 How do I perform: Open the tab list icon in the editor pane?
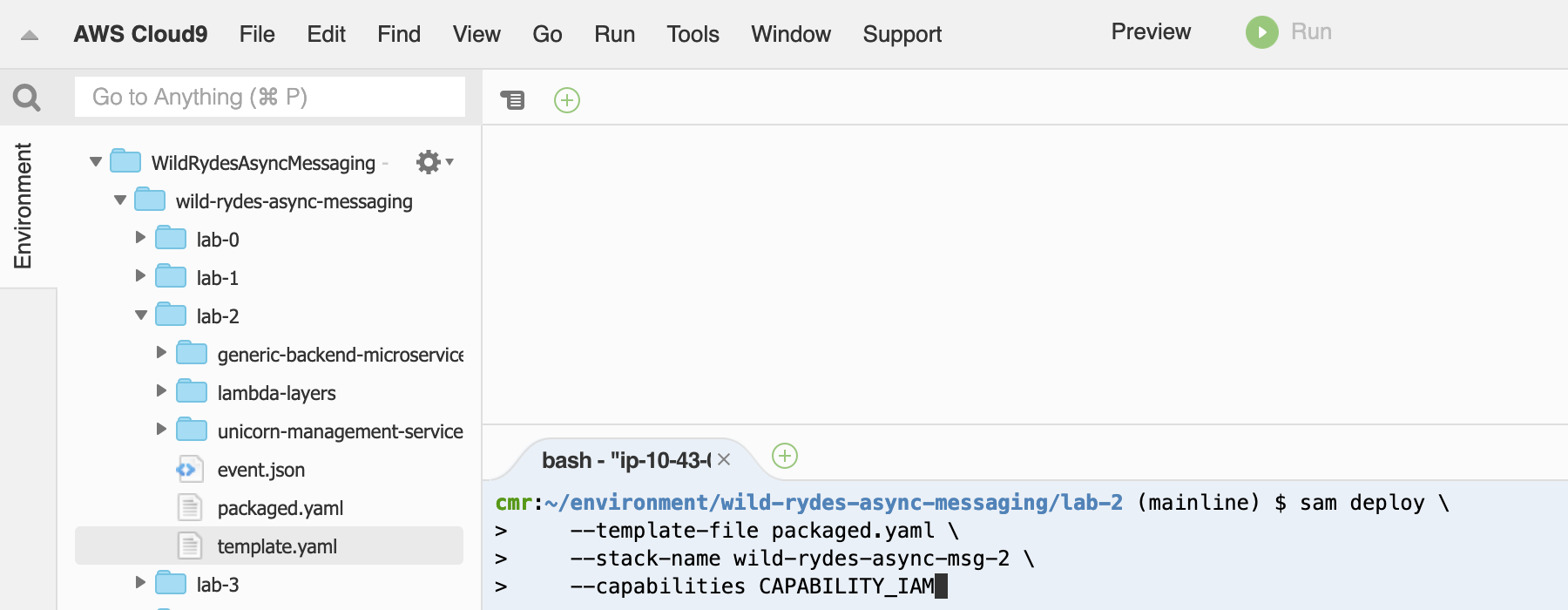point(513,100)
